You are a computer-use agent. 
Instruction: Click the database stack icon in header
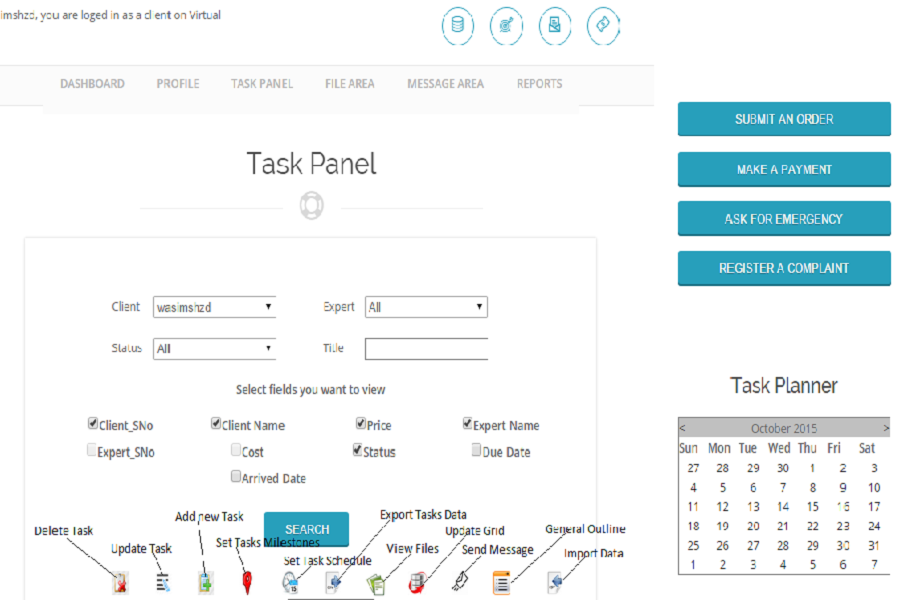pos(458,26)
